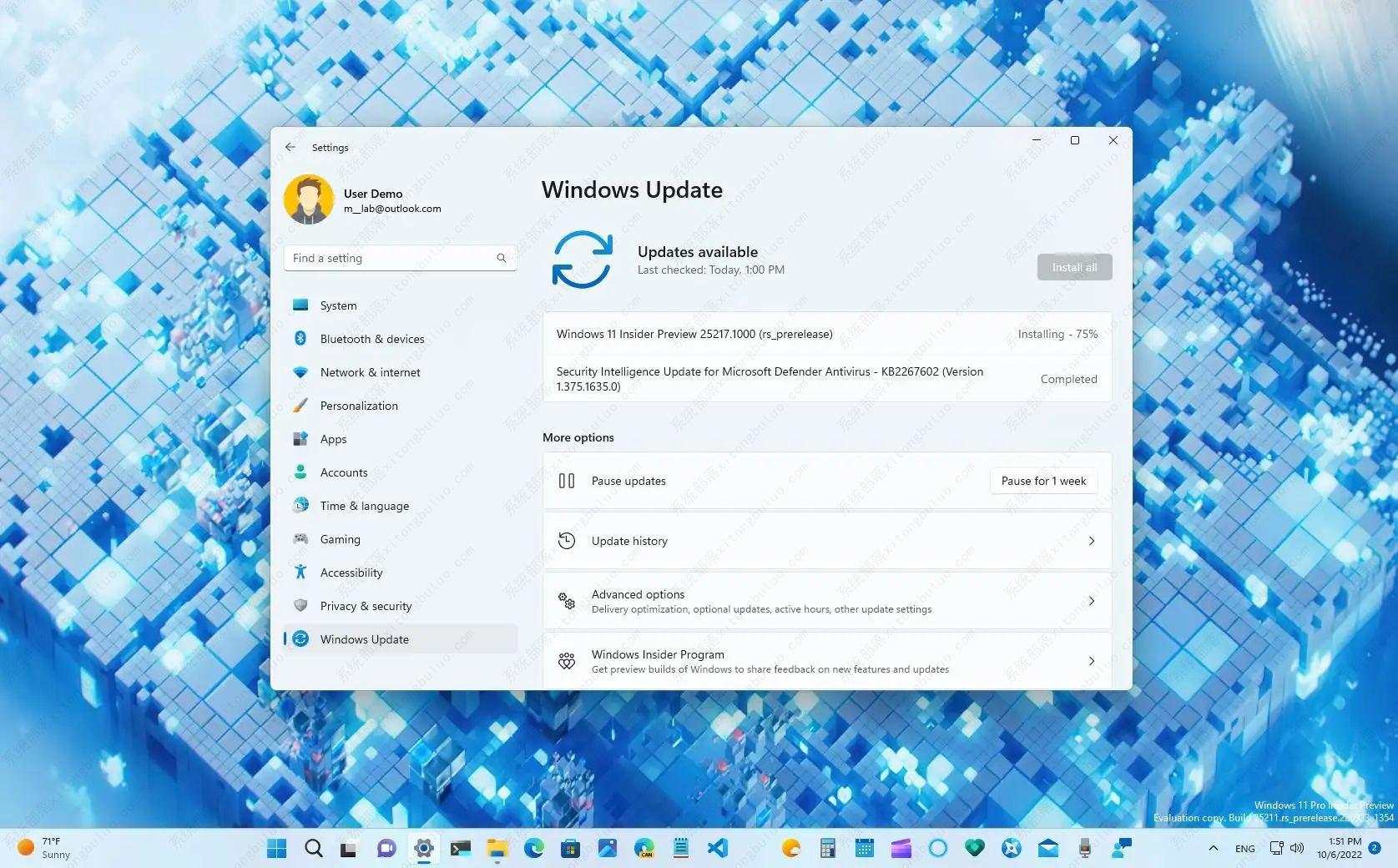The width and height of the screenshot is (1398, 868).
Task: Click the Advanced options gear icon
Action: tap(567, 601)
